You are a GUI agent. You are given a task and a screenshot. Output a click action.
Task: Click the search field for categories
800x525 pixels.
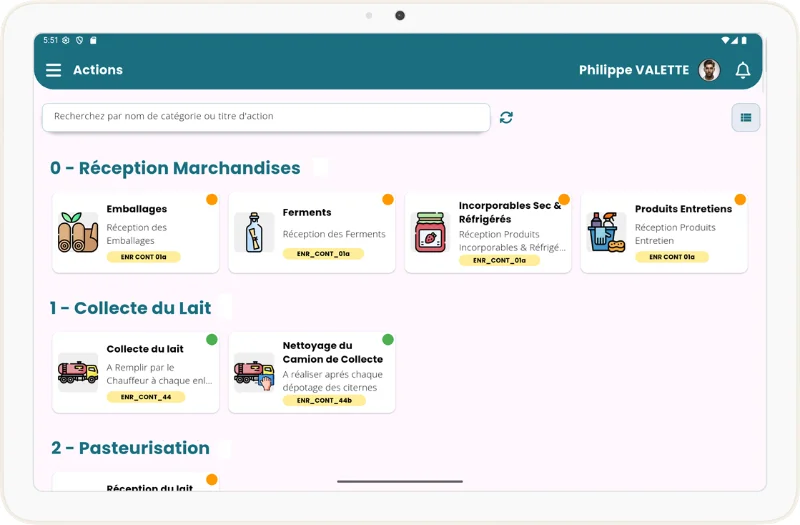coord(266,117)
